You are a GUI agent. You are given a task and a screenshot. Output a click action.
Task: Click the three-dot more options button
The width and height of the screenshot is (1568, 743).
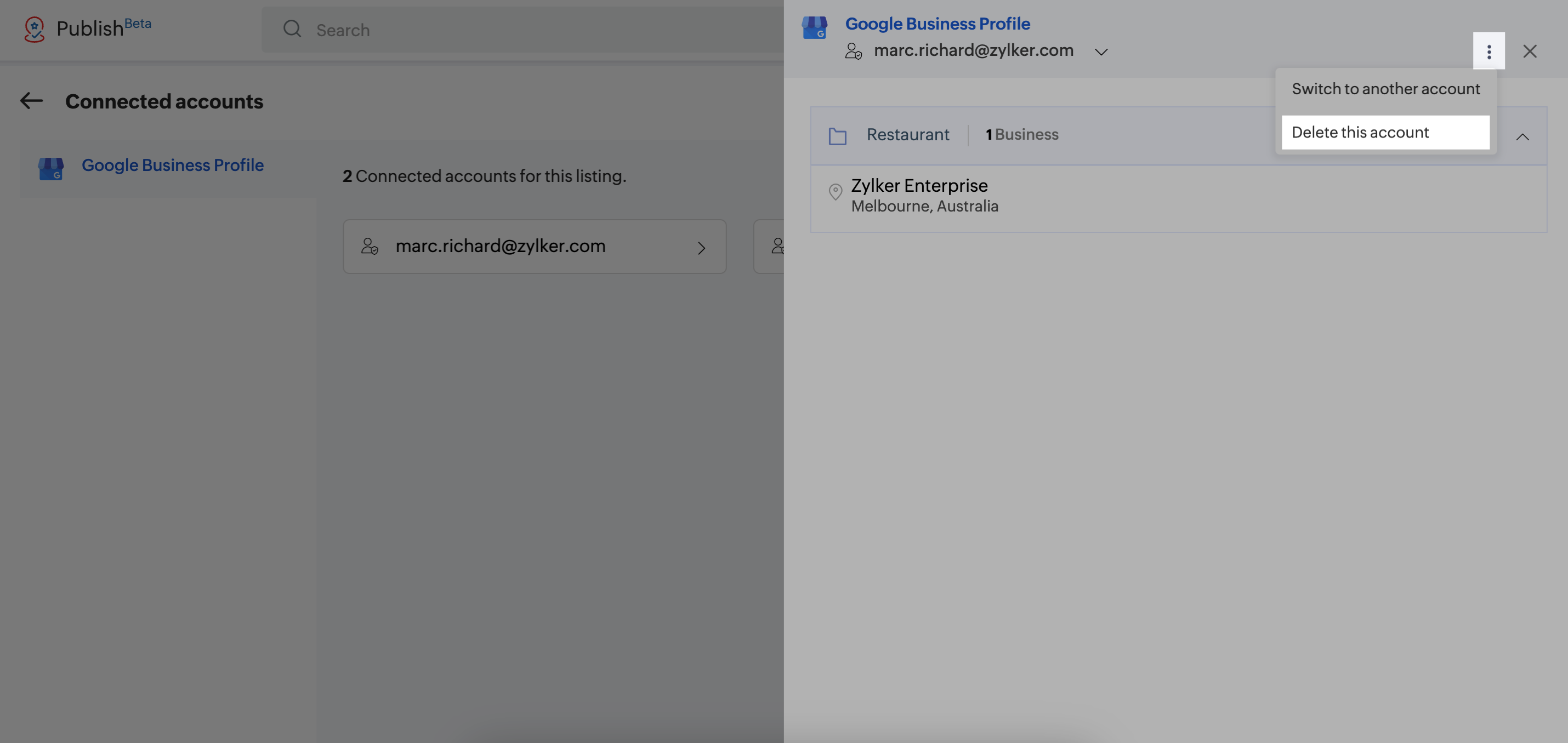point(1489,51)
